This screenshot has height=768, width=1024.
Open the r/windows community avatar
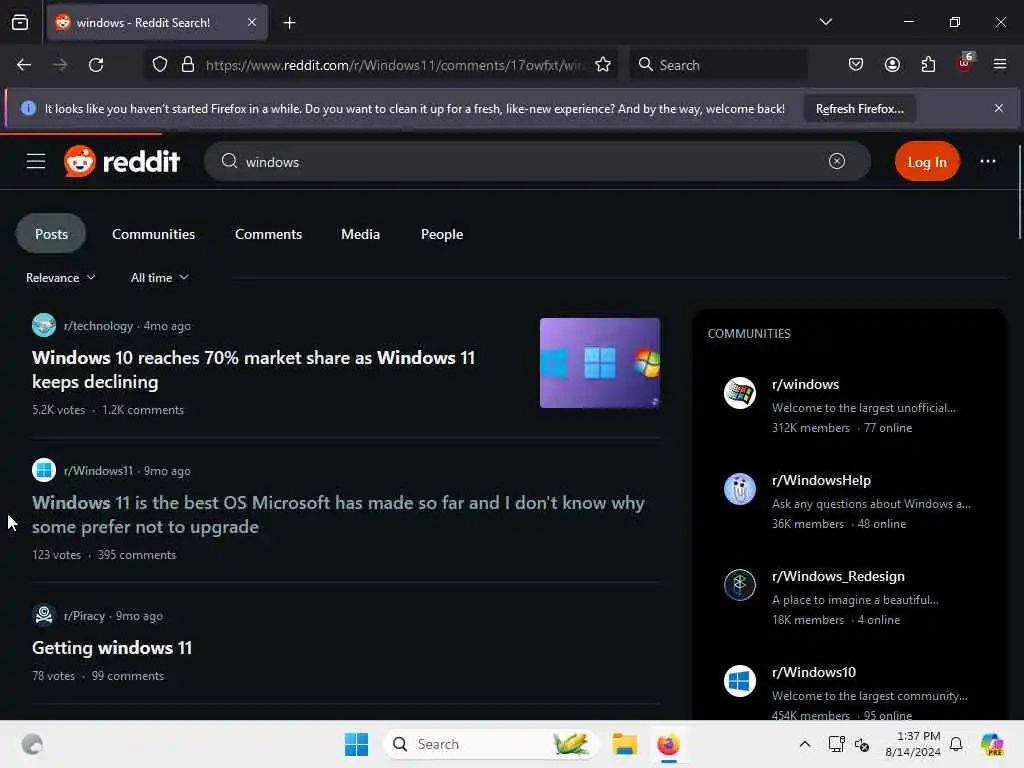[x=740, y=393]
